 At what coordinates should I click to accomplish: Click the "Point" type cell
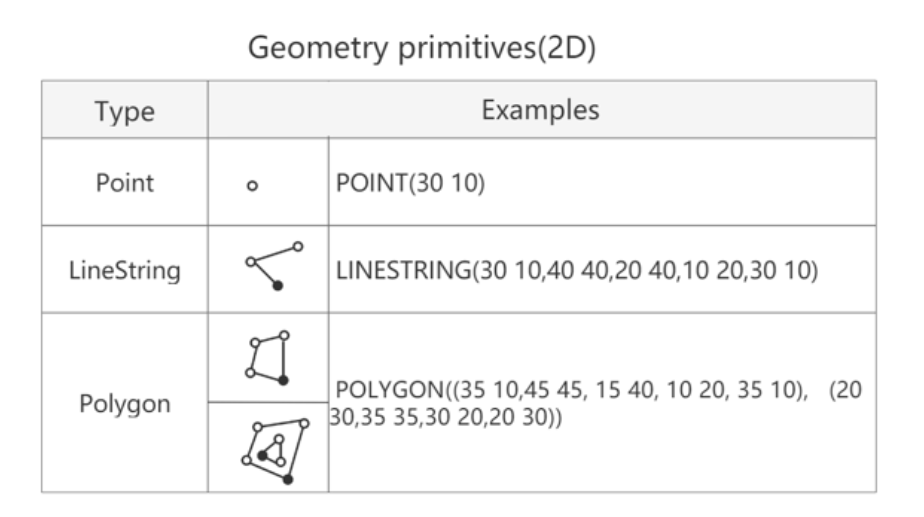point(124,183)
